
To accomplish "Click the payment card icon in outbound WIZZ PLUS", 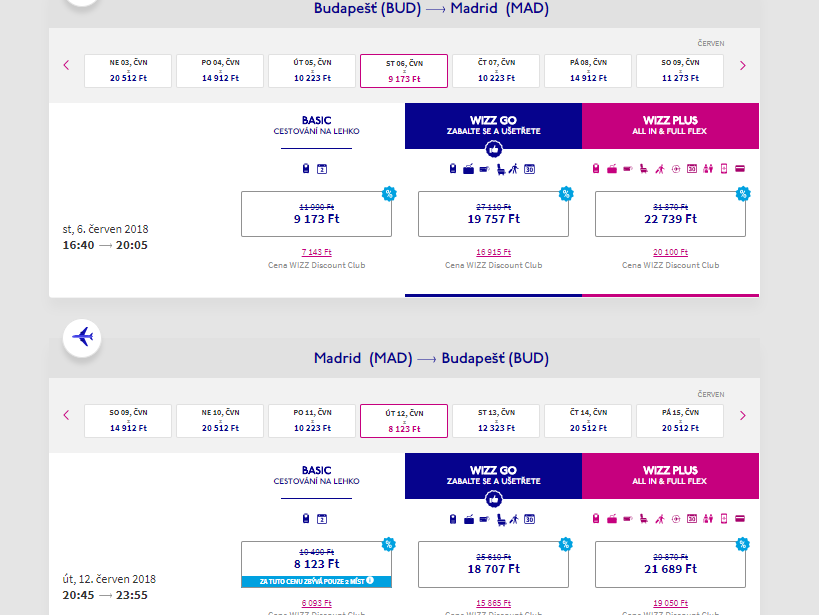I will tap(741, 168).
